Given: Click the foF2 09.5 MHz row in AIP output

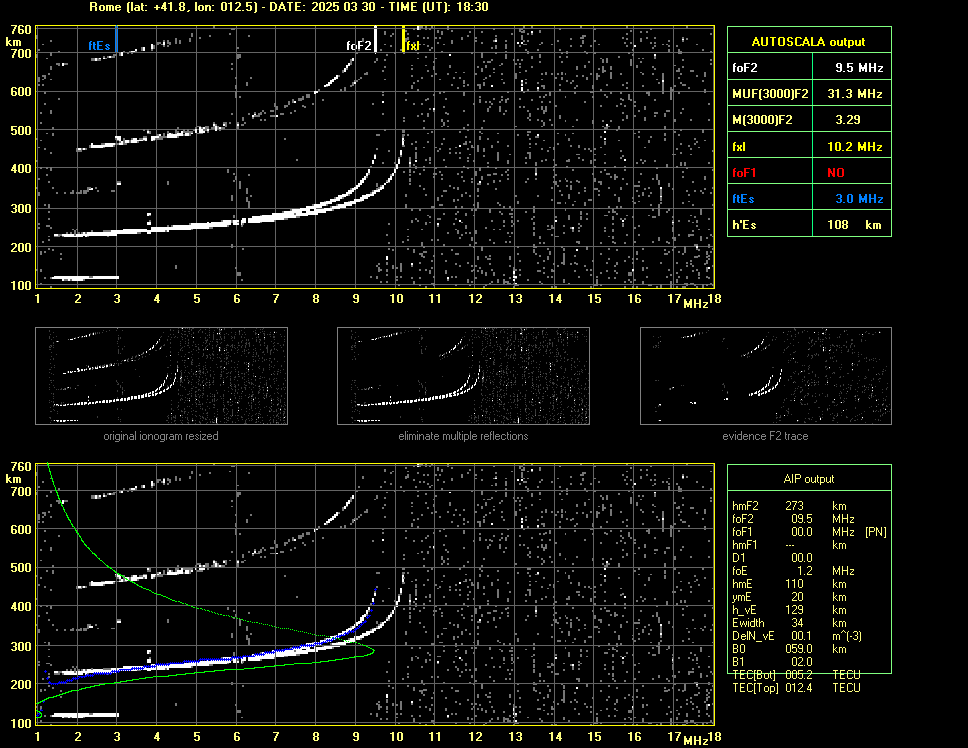Looking at the screenshot, I should [793, 519].
